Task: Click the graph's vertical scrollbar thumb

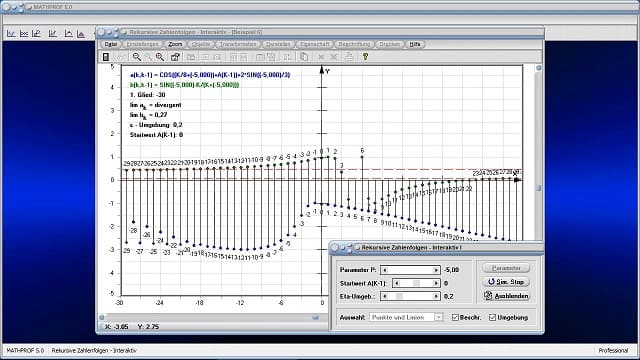Action: click(538, 188)
